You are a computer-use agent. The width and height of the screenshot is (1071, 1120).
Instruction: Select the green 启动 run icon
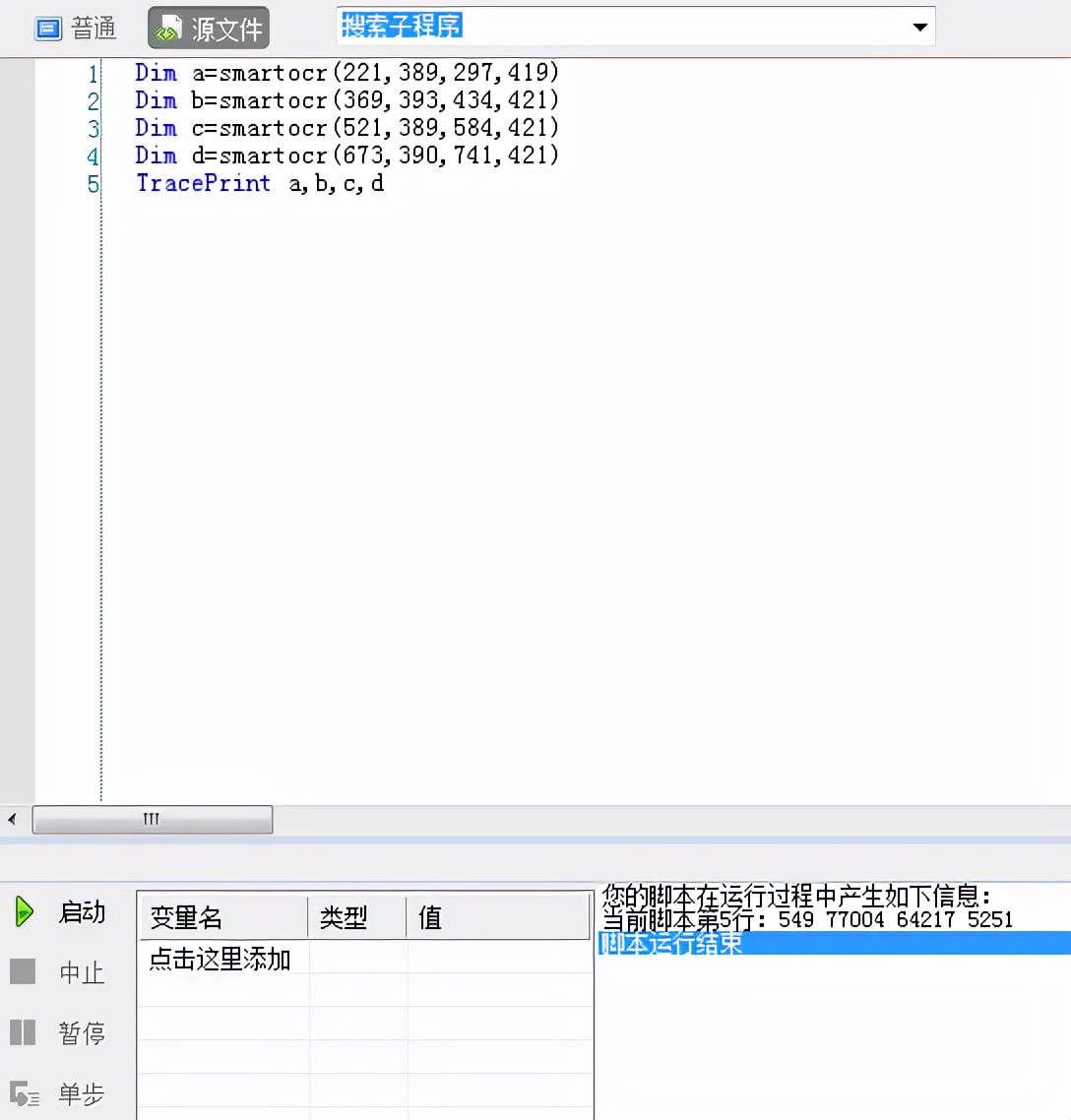[x=26, y=912]
